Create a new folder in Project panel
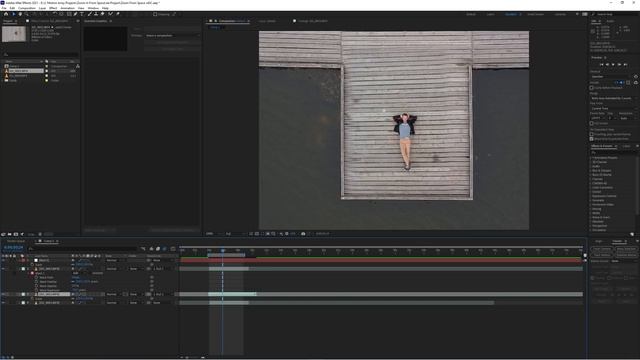Screen dimensions: 640x360 pyautogui.click(x=9, y=234)
